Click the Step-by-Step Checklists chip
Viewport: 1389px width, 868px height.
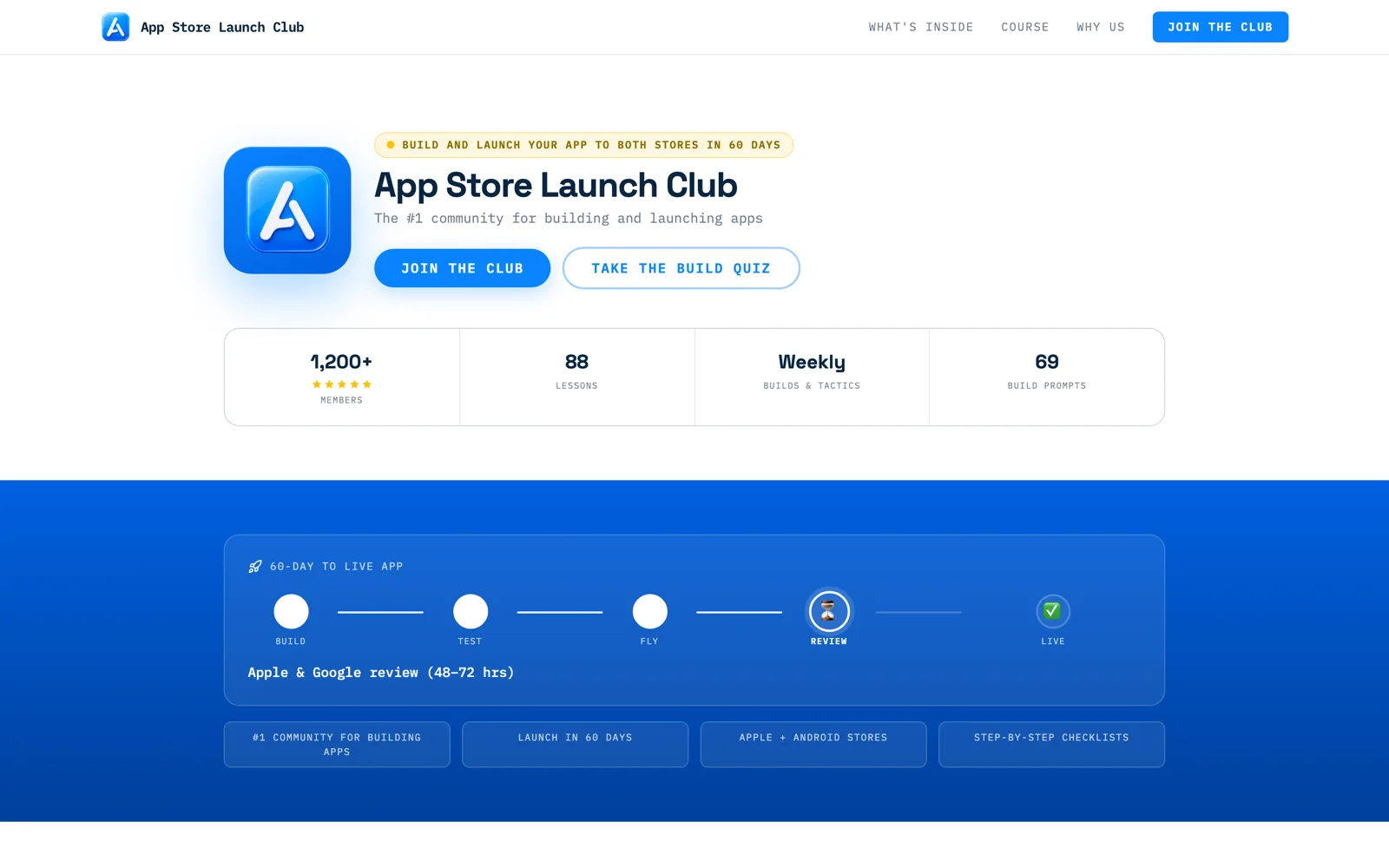coord(1051,745)
